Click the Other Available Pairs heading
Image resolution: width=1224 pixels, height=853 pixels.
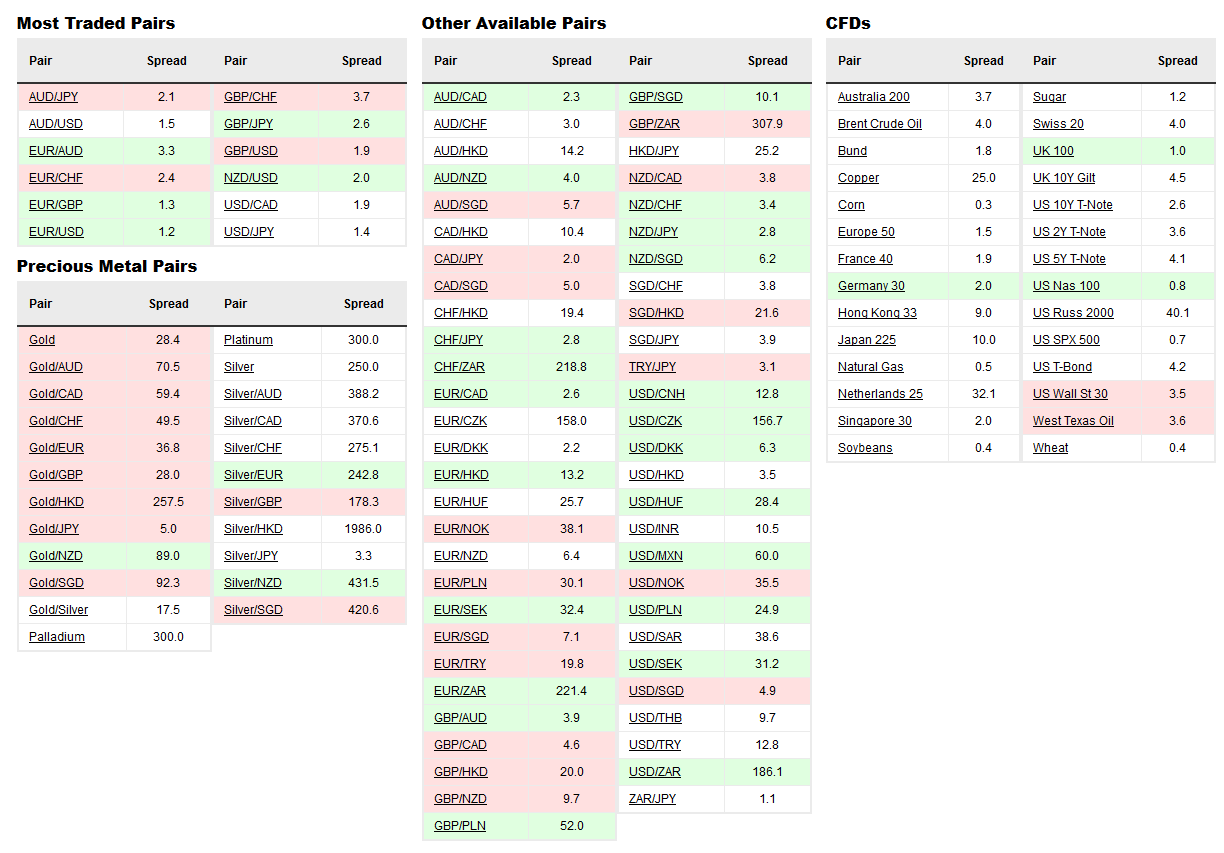(514, 23)
